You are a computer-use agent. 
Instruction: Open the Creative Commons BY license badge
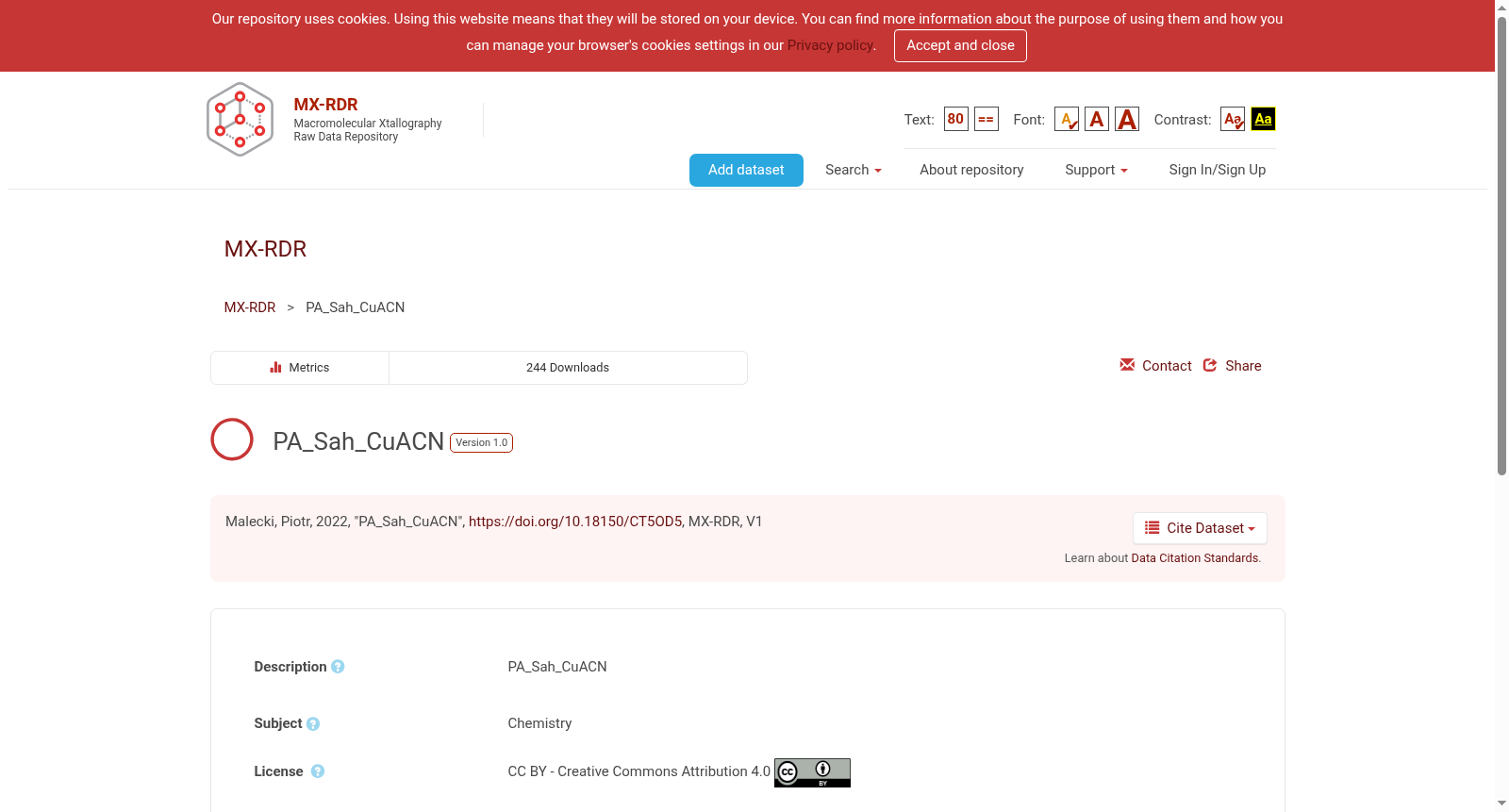[x=812, y=772]
